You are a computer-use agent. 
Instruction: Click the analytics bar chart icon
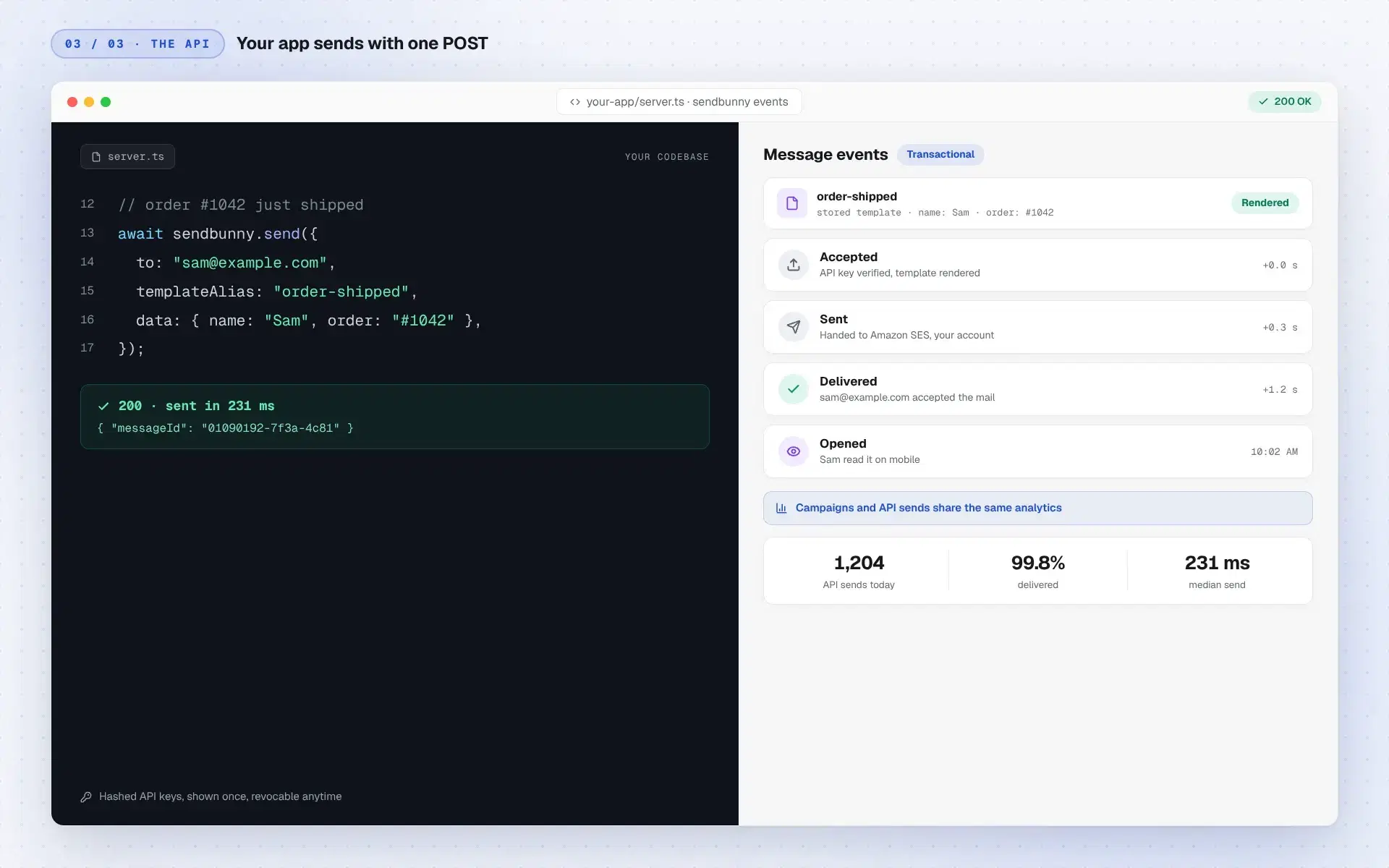(781, 508)
